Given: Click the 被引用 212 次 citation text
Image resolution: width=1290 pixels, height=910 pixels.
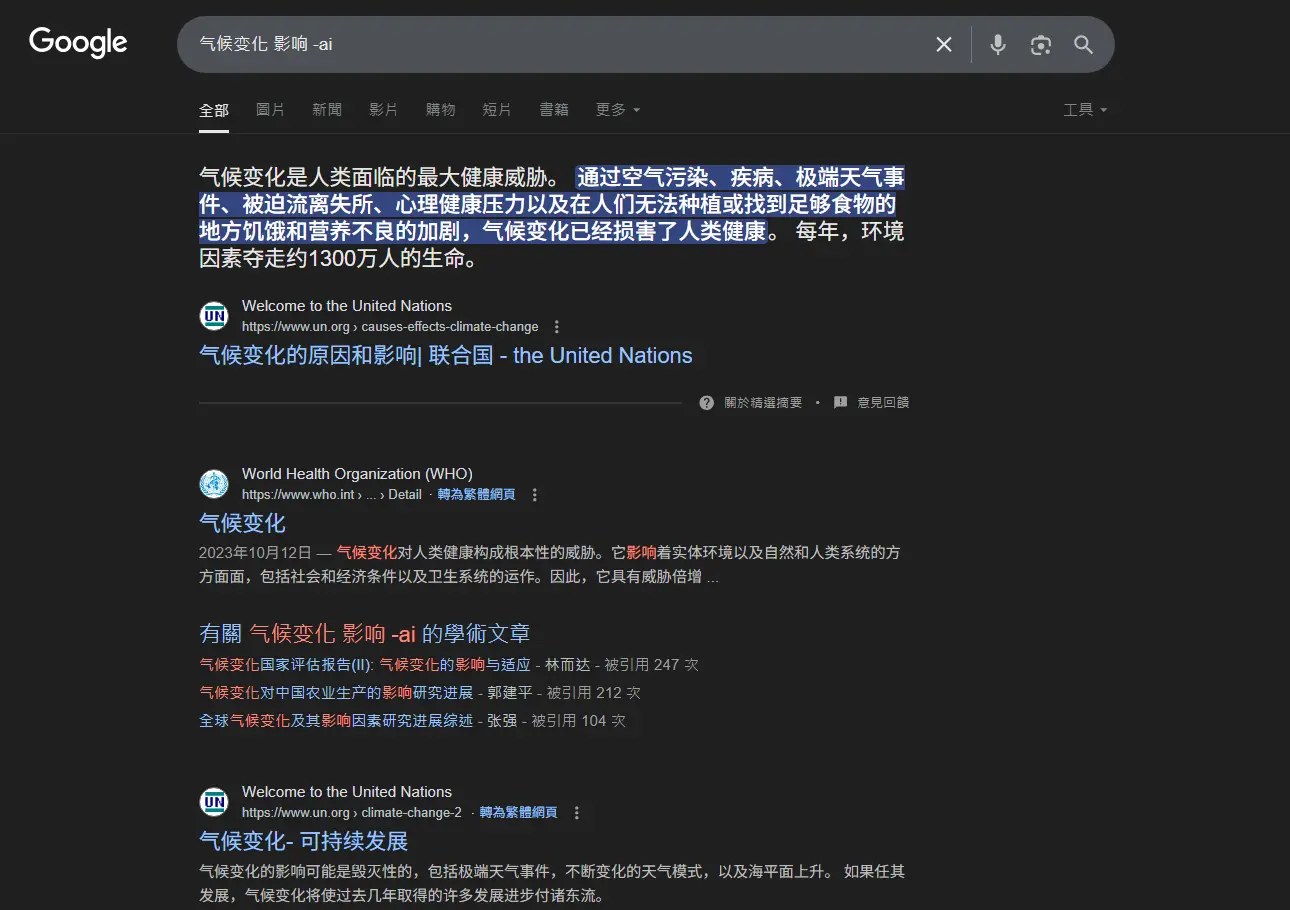Looking at the screenshot, I should coord(593,692).
